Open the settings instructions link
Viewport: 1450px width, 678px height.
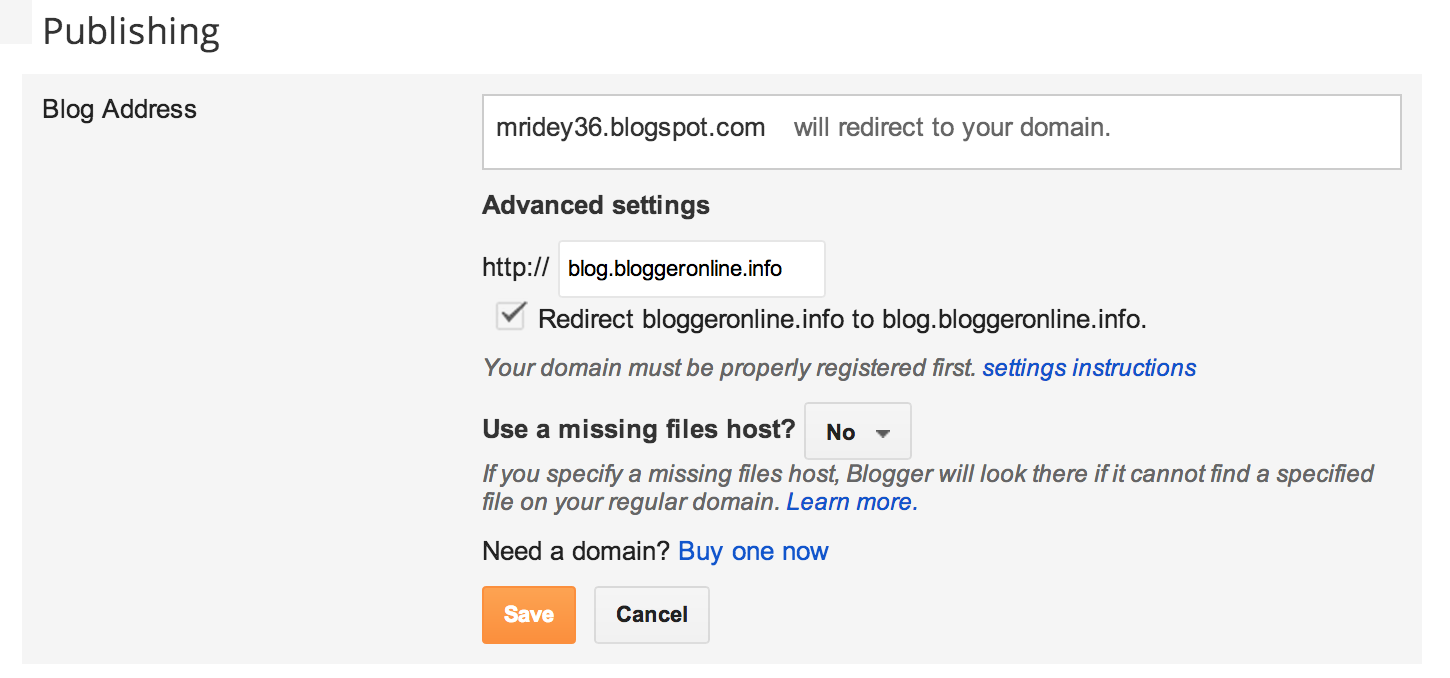pyautogui.click(x=1089, y=368)
